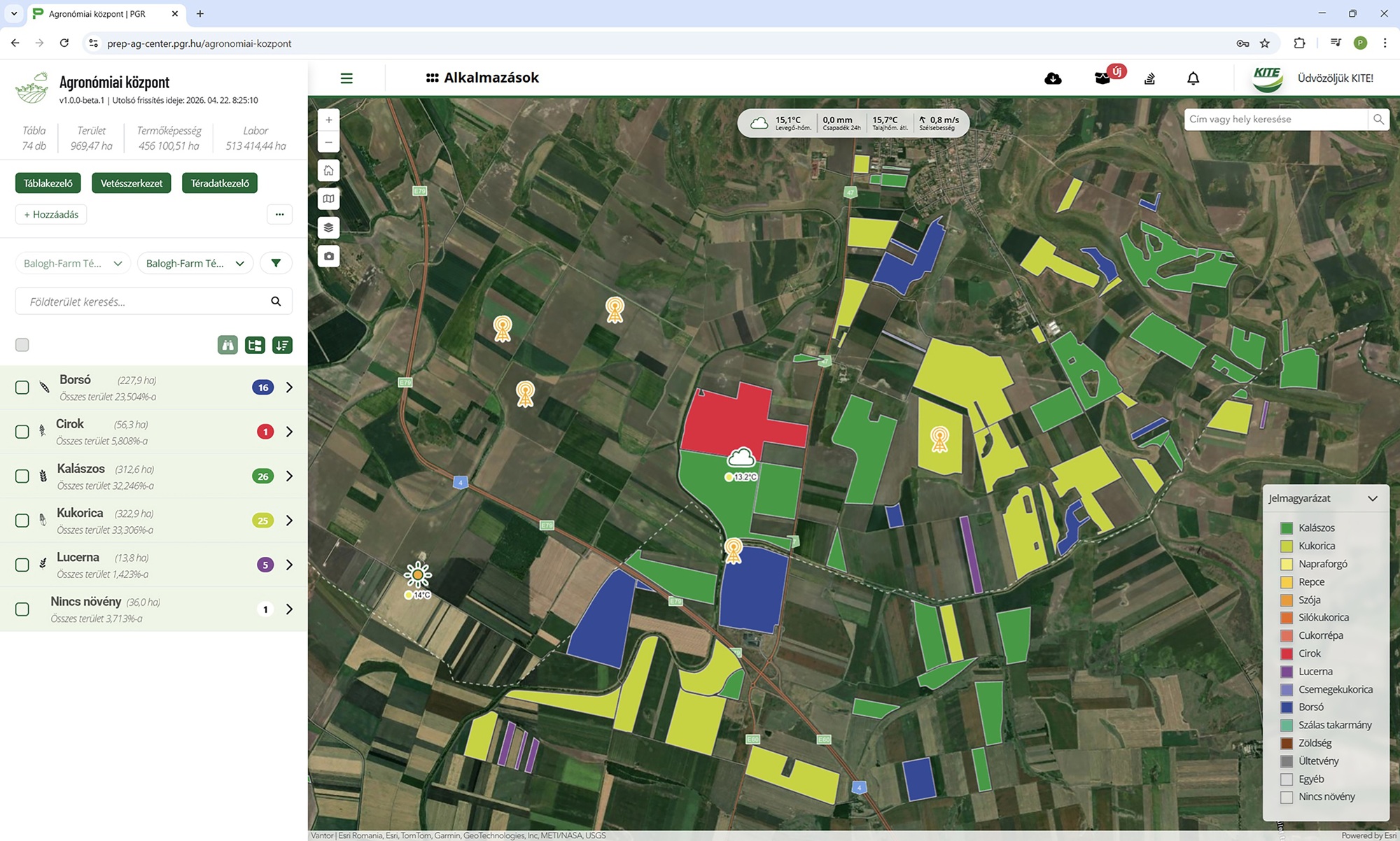Click the hand-with-layers icon in header
Viewport: 1400px width, 841px height.
point(1149,78)
